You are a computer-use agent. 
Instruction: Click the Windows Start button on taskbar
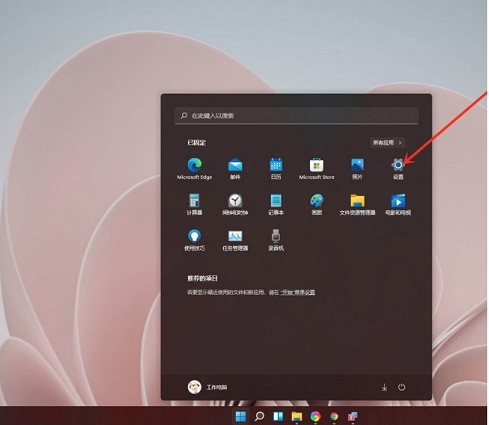(x=240, y=416)
